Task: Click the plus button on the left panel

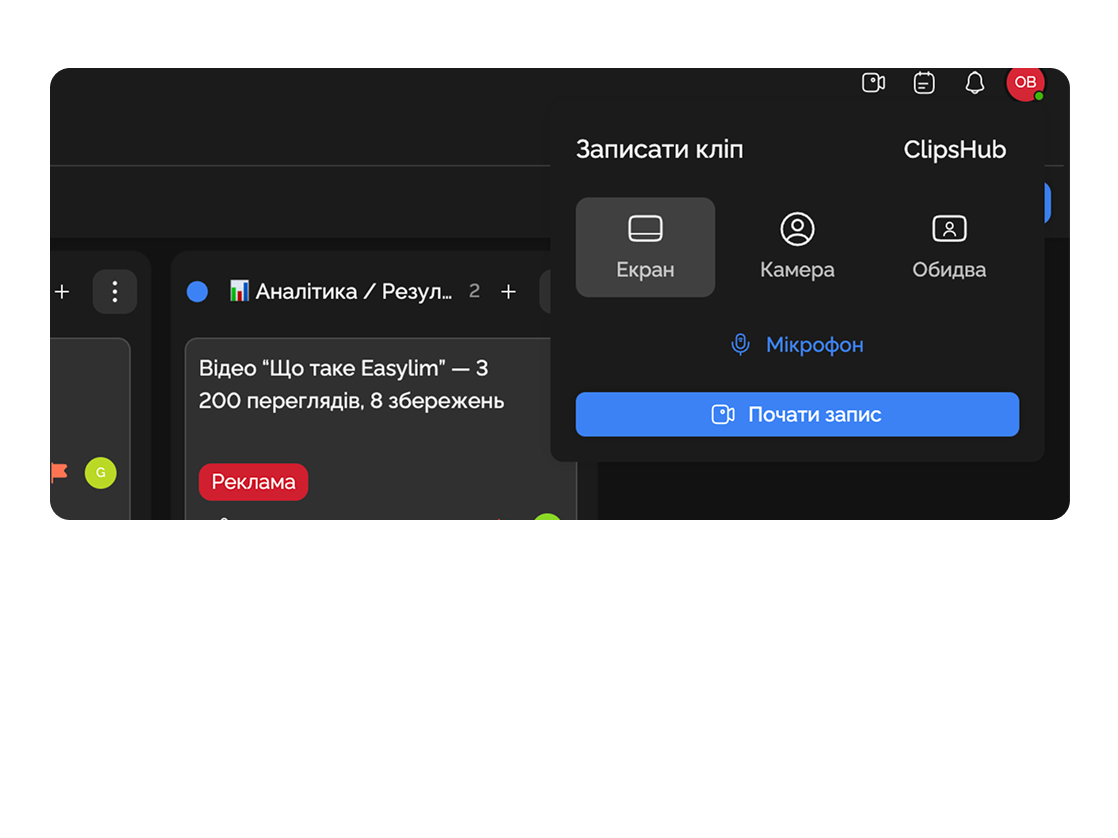Action: click(x=62, y=291)
